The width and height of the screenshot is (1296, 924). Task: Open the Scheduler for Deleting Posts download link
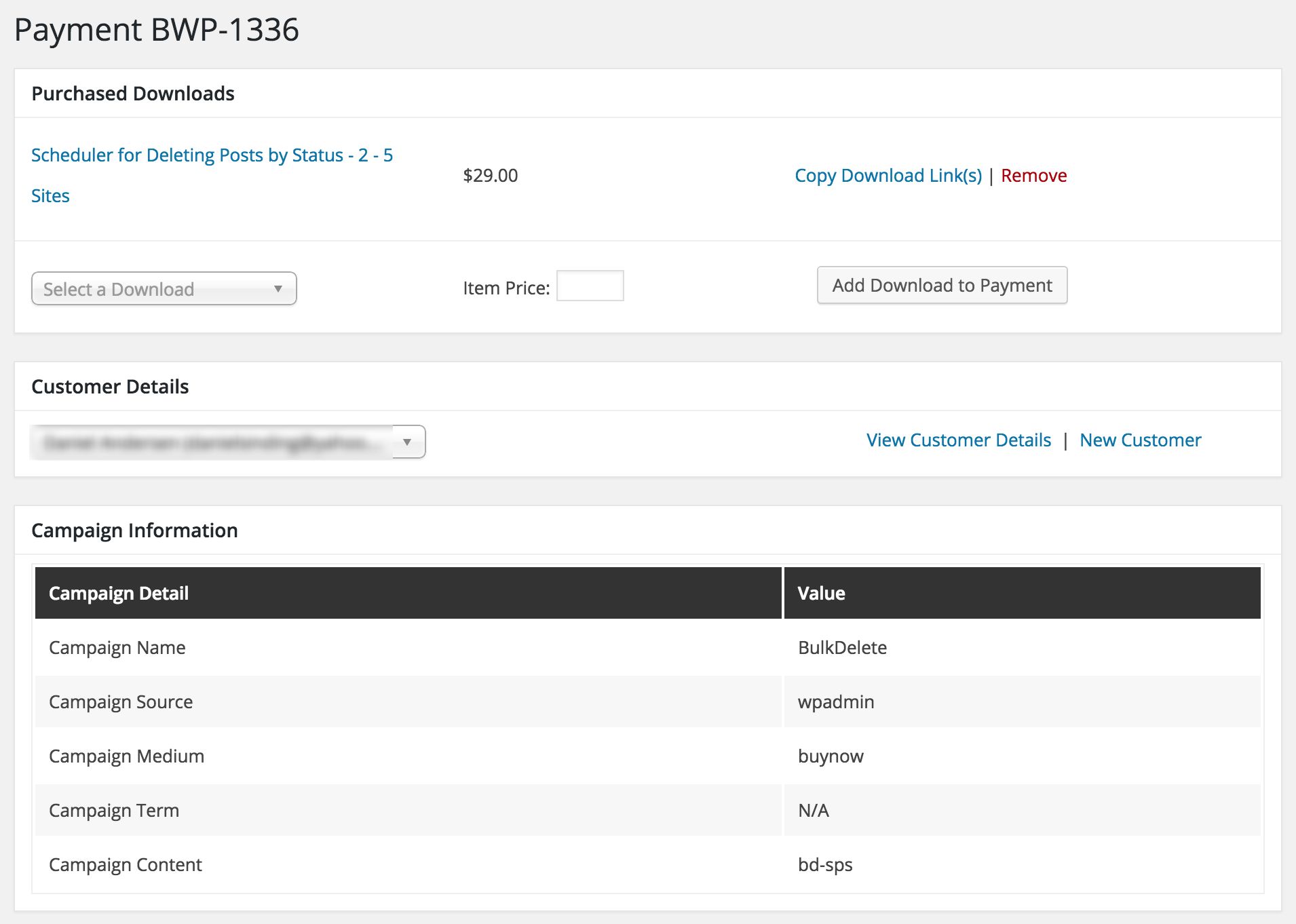tap(212, 155)
